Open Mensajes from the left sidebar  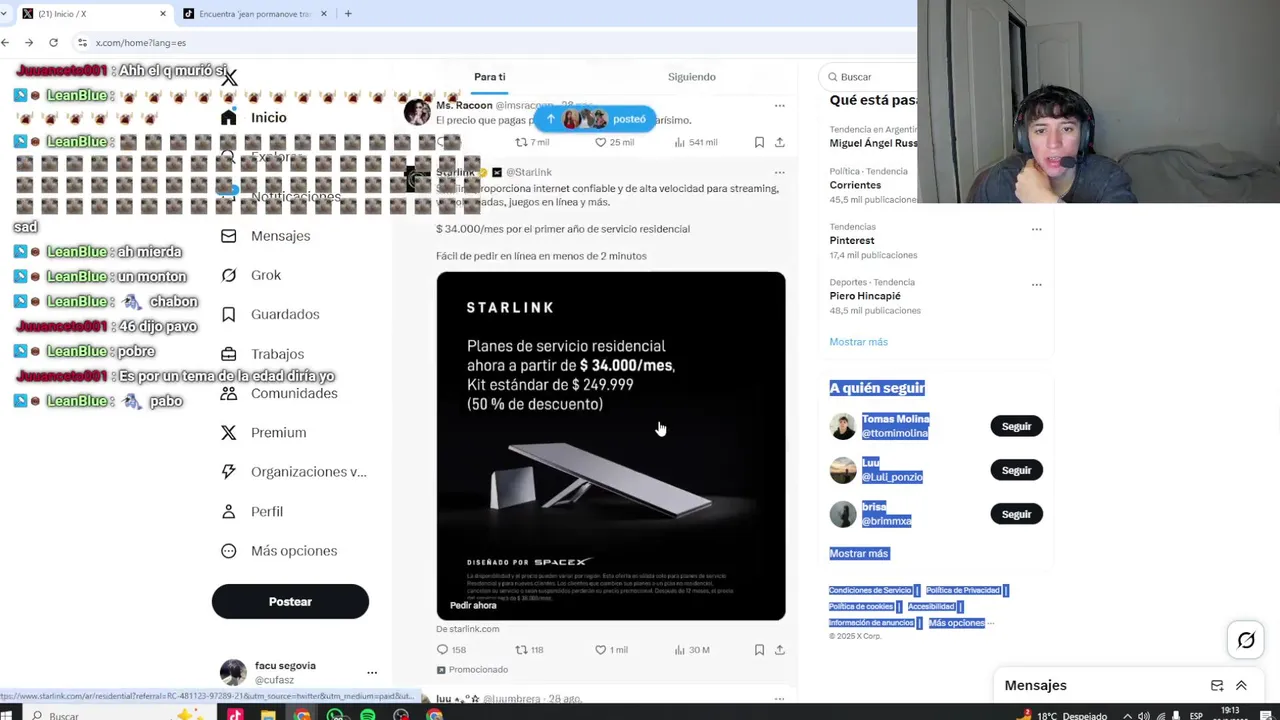pos(266,236)
